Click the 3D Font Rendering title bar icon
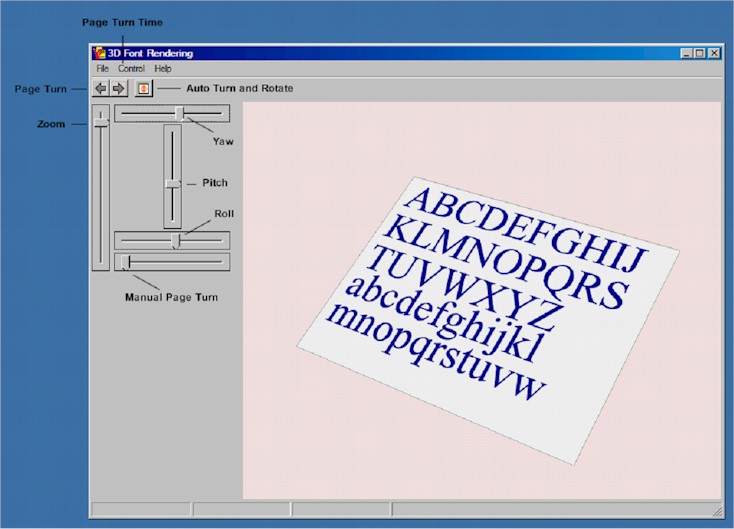 tap(99, 53)
